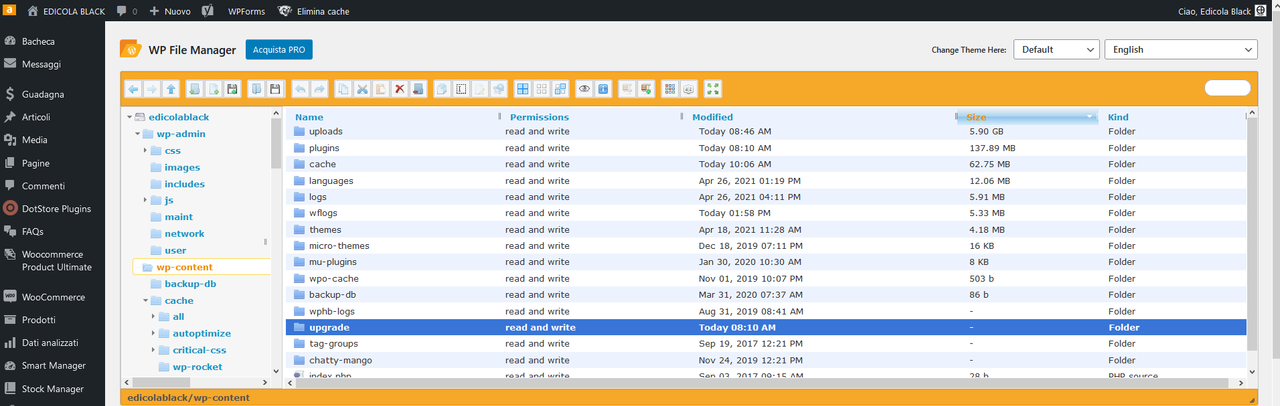Screen dimensions: 1280x406
Task: Collapse the wp-admin tree node arrow
Action: pyautogui.click(x=136, y=134)
